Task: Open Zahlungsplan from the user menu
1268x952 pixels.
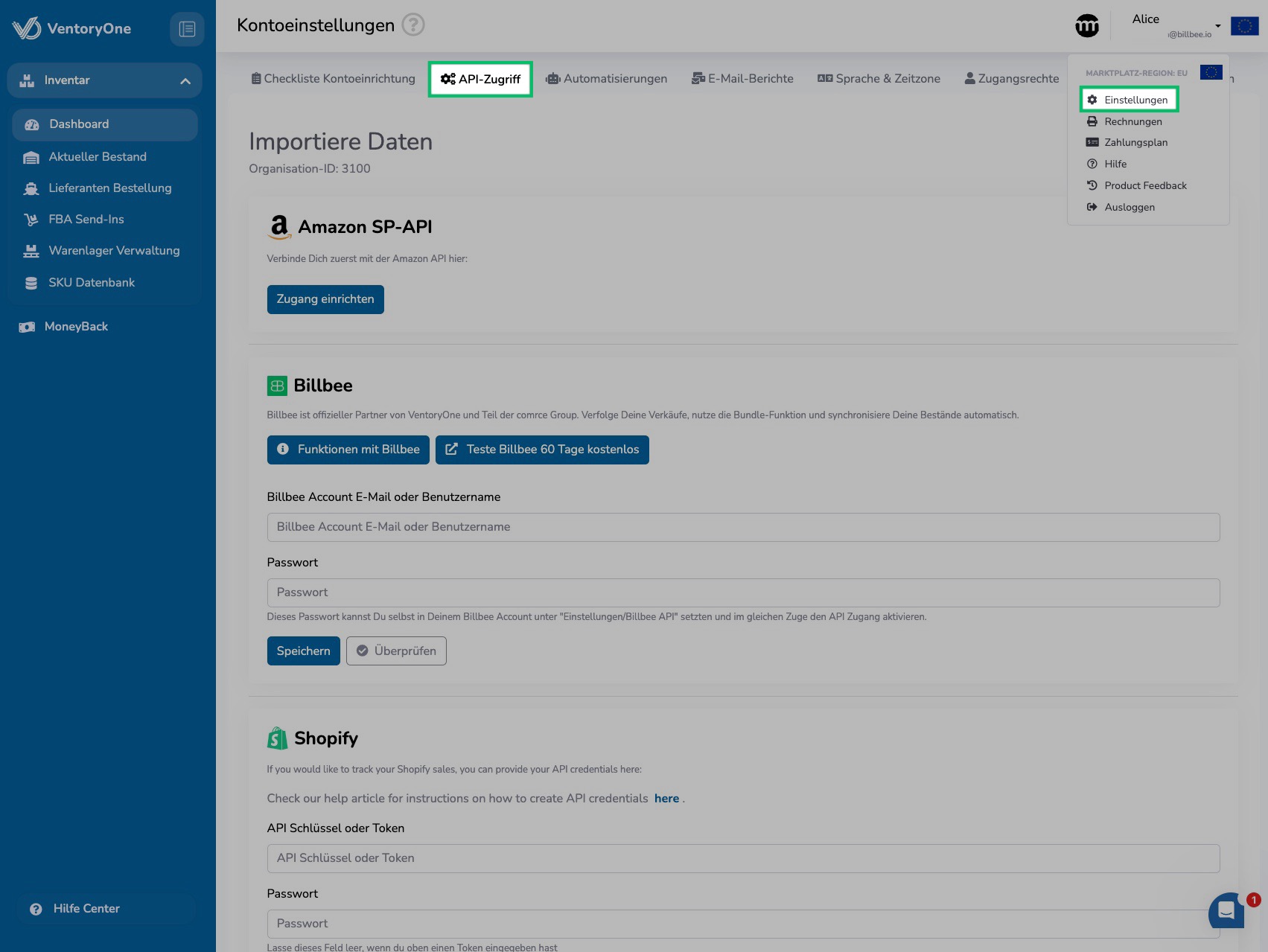Action: pos(1127,142)
